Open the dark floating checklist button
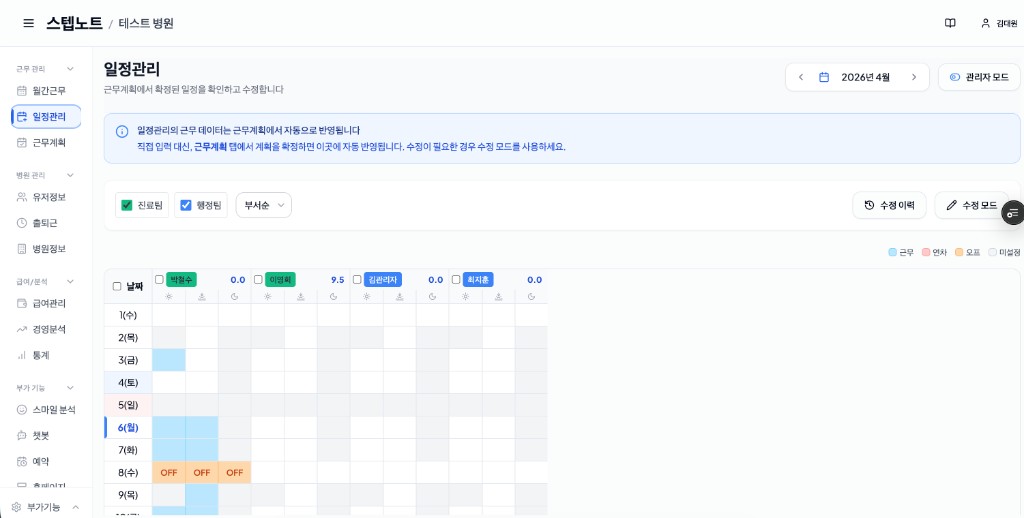Viewport: 1024px width, 518px height. (1013, 213)
